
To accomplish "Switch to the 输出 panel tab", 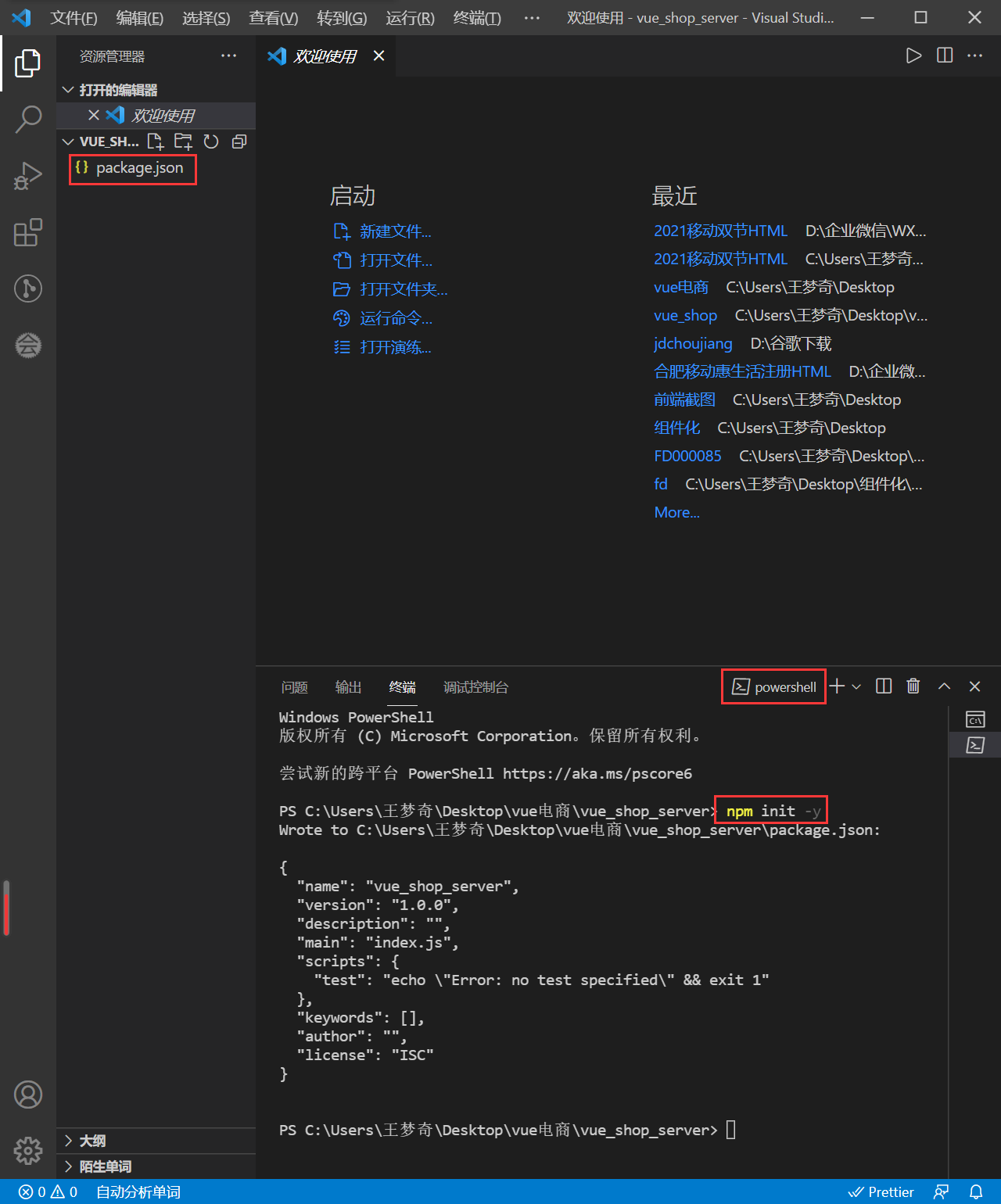I will pyautogui.click(x=348, y=687).
